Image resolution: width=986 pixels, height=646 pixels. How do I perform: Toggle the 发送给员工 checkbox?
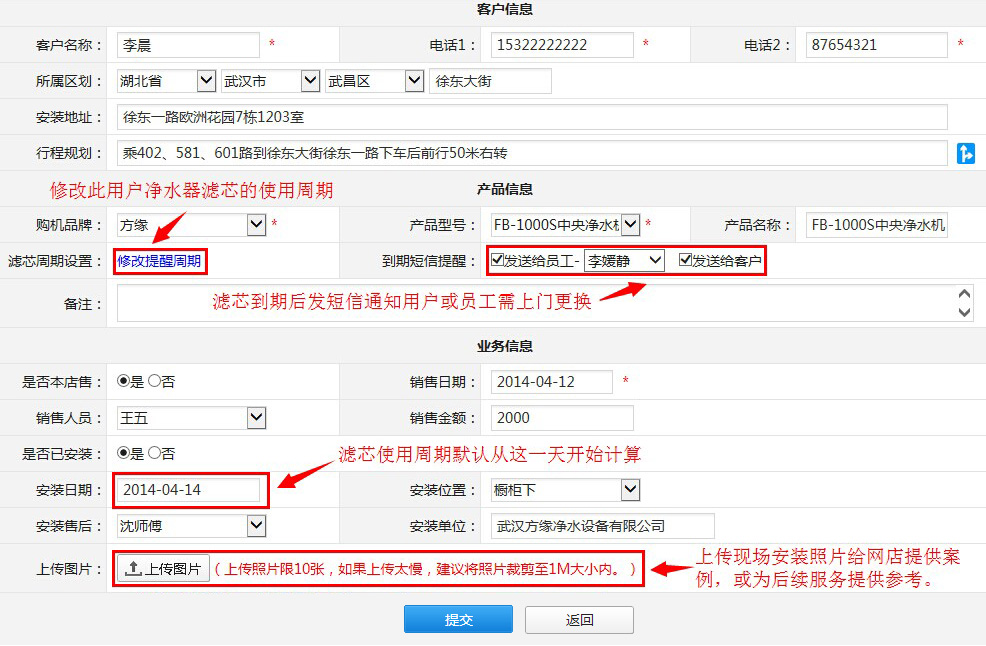(x=497, y=261)
